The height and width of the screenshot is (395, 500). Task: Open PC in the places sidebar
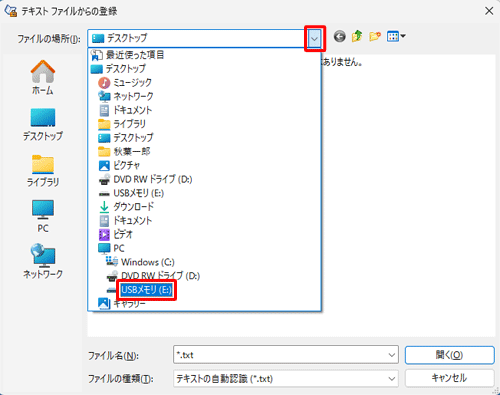pyautogui.click(x=43, y=217)
